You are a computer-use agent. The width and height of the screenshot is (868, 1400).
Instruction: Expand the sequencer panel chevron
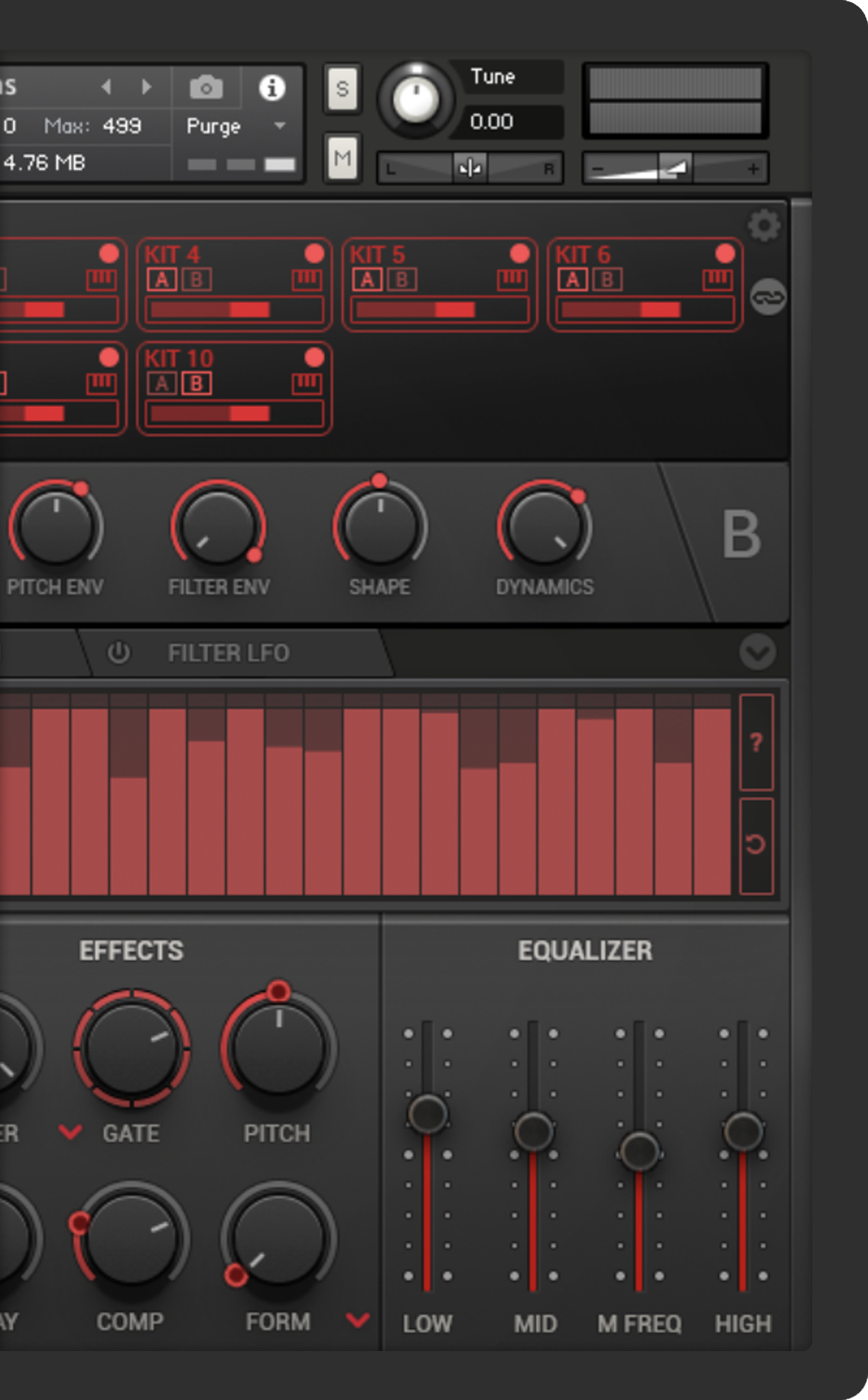[x=758, y=653]
